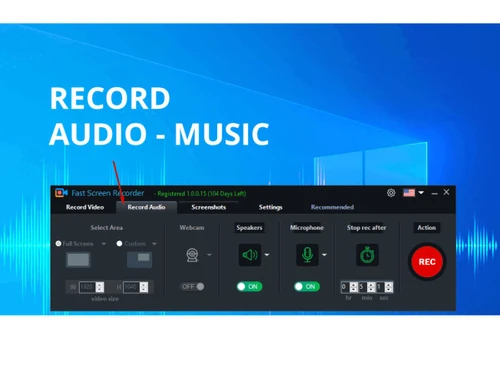Click the video height input field
This screenshot has width=500, height=375.
[131, 287]
